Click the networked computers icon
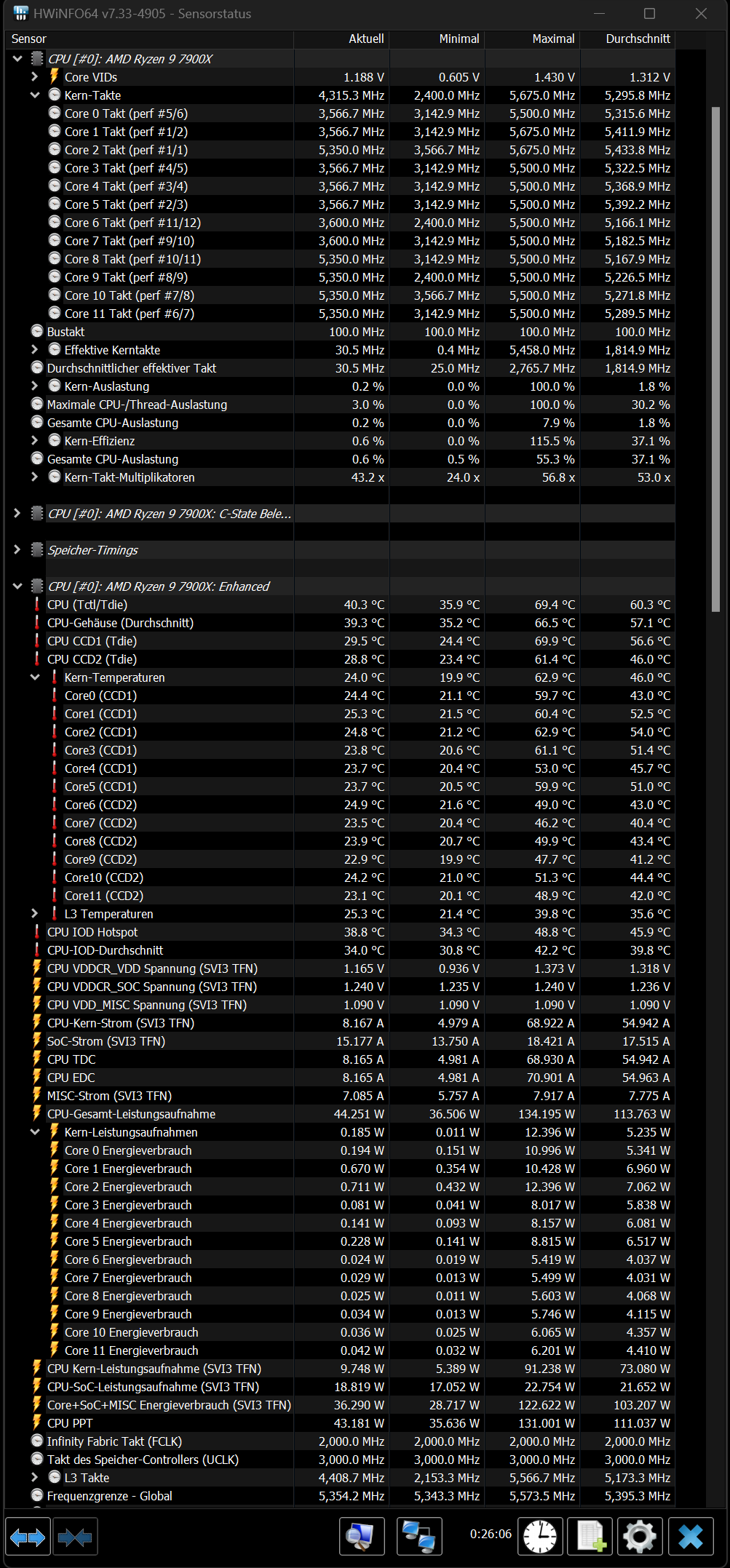The width and height of the screenshot is (730, 1568). coord(419,1537)
